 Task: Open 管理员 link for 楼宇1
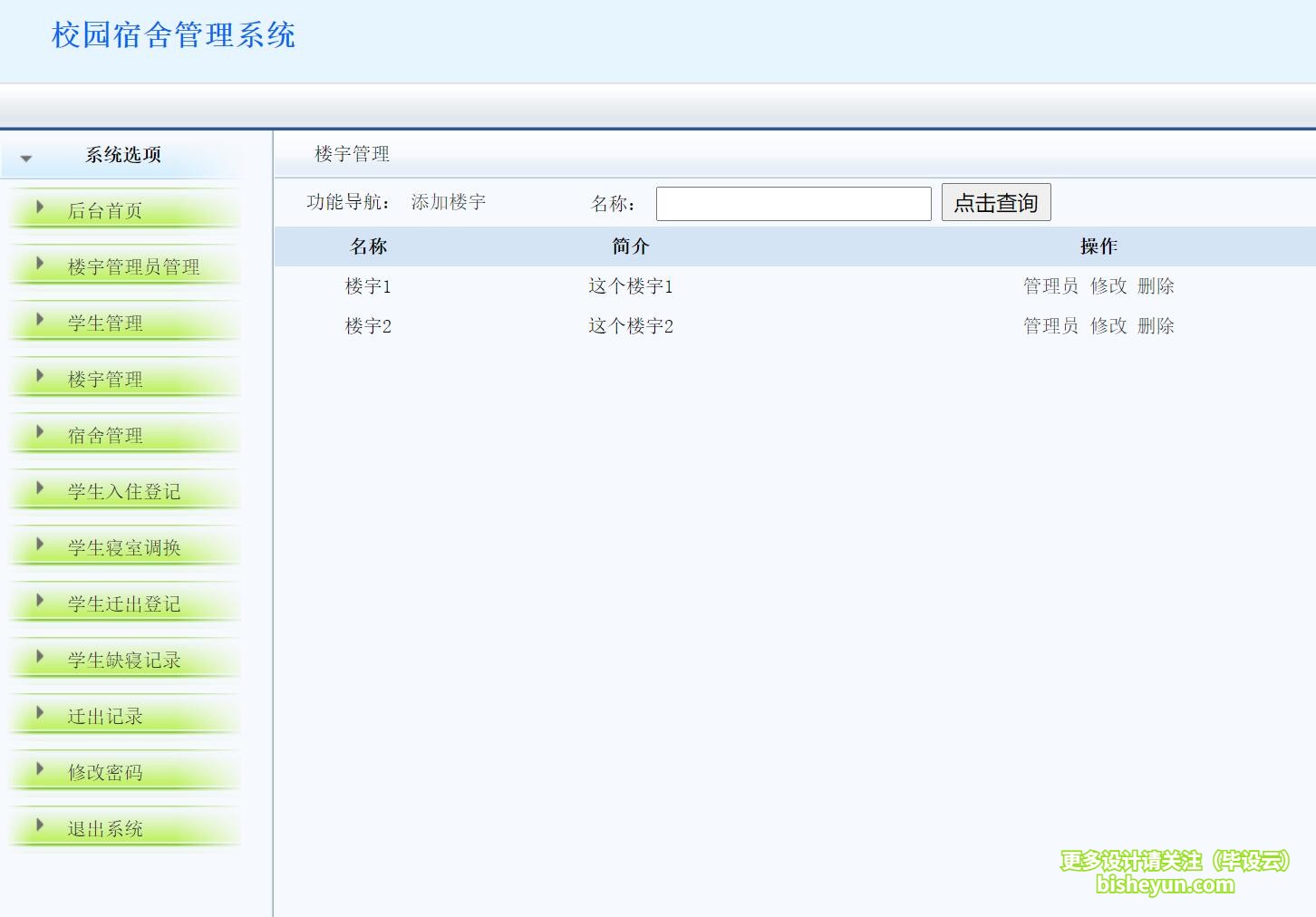[1049, 285]
